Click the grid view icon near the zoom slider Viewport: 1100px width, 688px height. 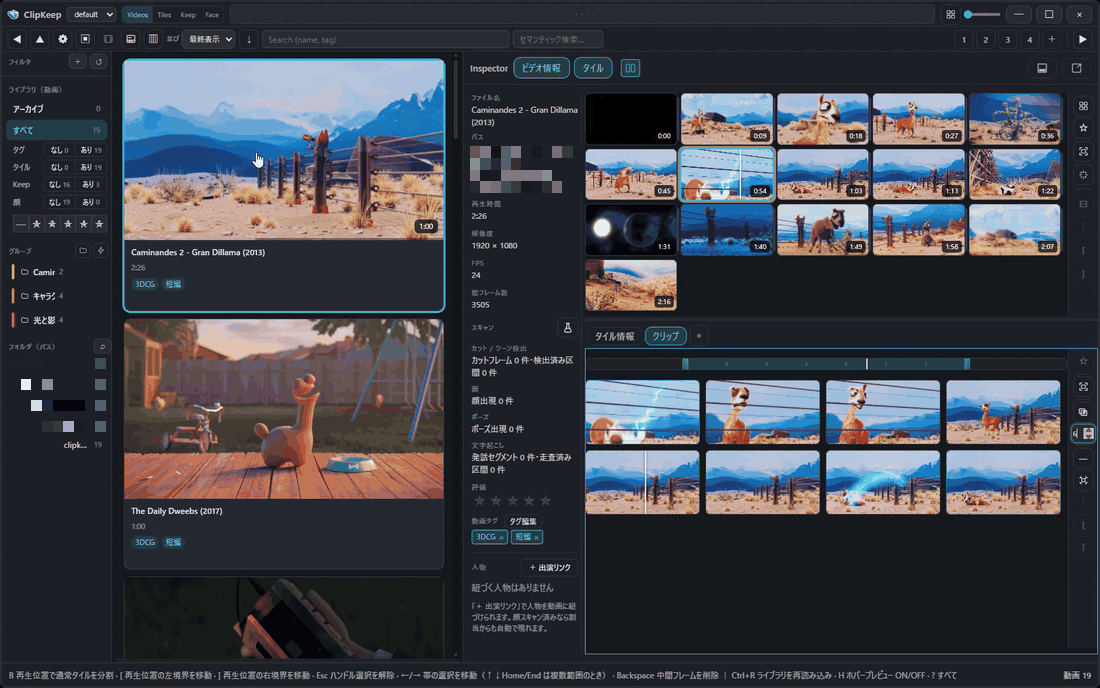(951, 14)
